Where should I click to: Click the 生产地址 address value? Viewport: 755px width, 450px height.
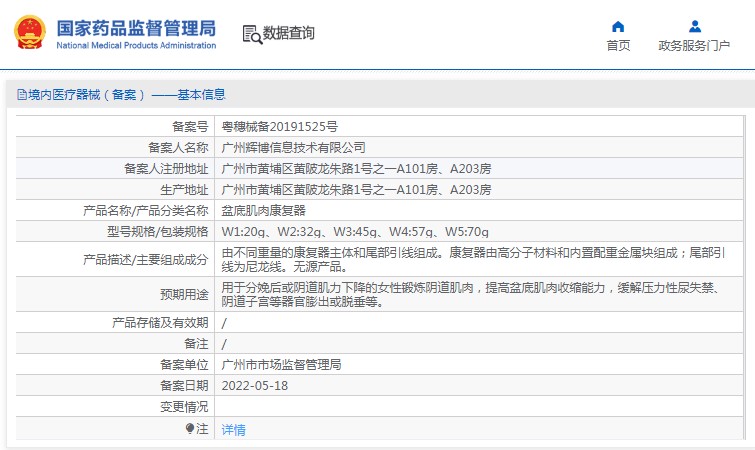pyautogui.click(x=356, y=190)
